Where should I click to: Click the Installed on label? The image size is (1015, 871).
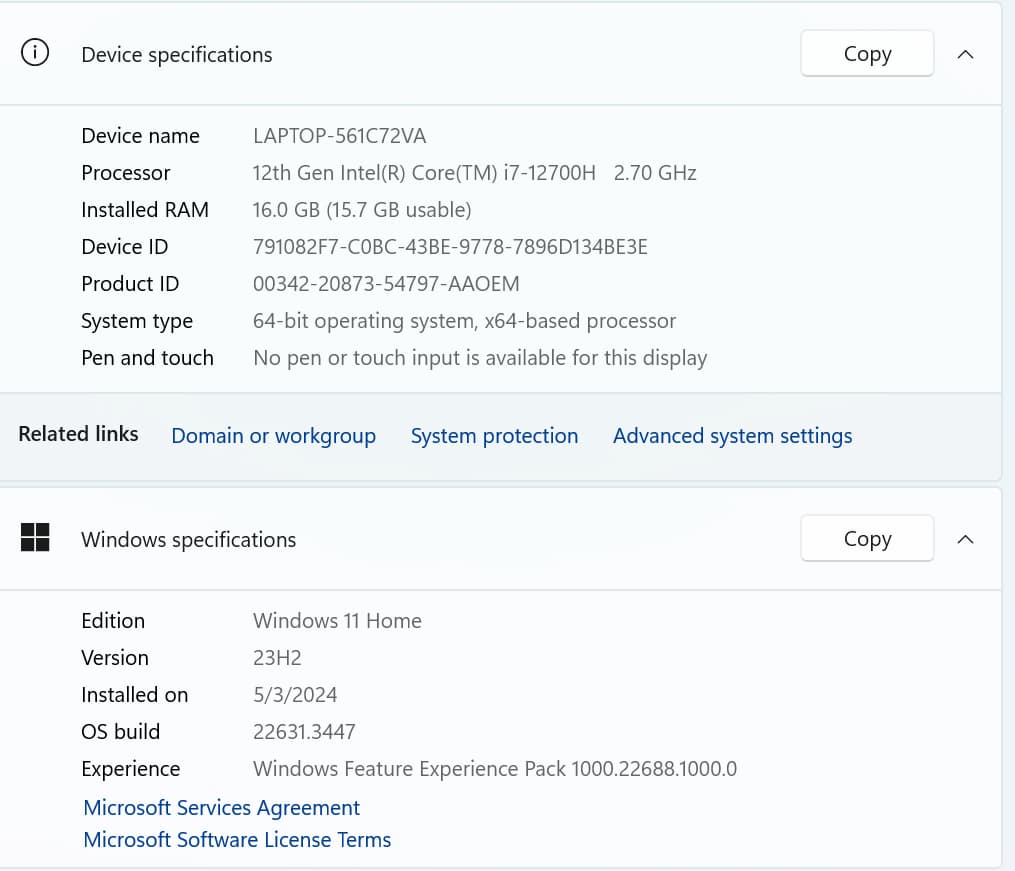click(135, 695)
